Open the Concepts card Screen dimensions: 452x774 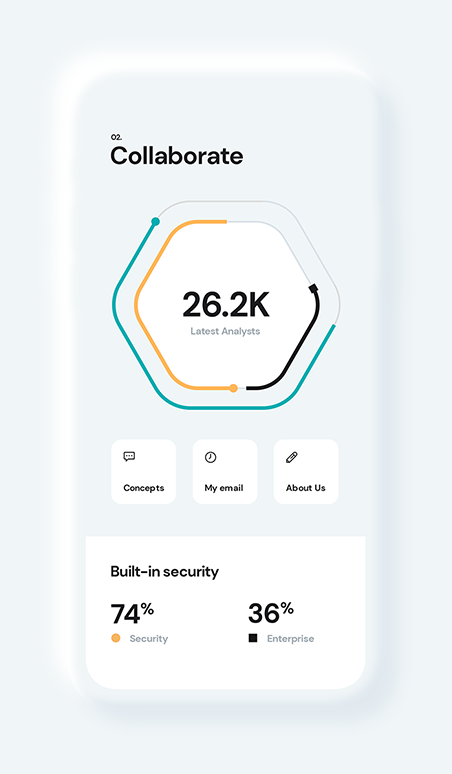click(x=144, y=471)
